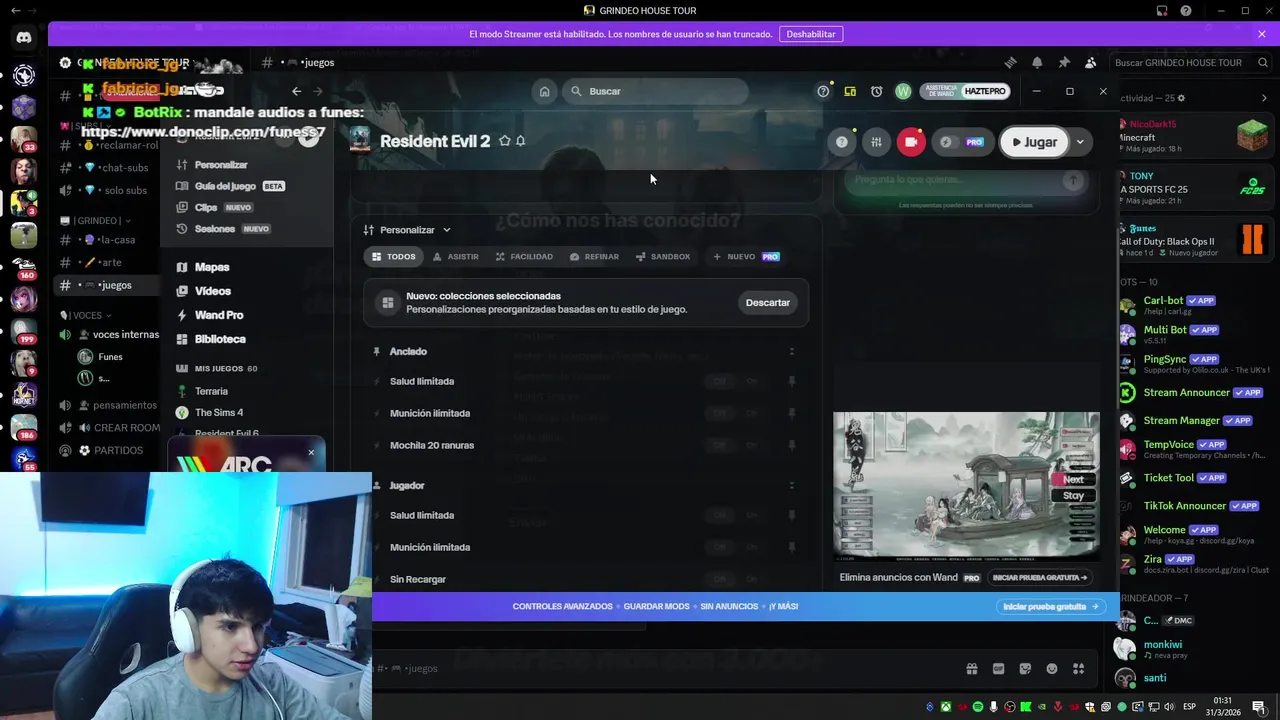1280x720 pixels.
Task: Toggle Salud ilimitada under Anclado
Action: pos(735,381)
